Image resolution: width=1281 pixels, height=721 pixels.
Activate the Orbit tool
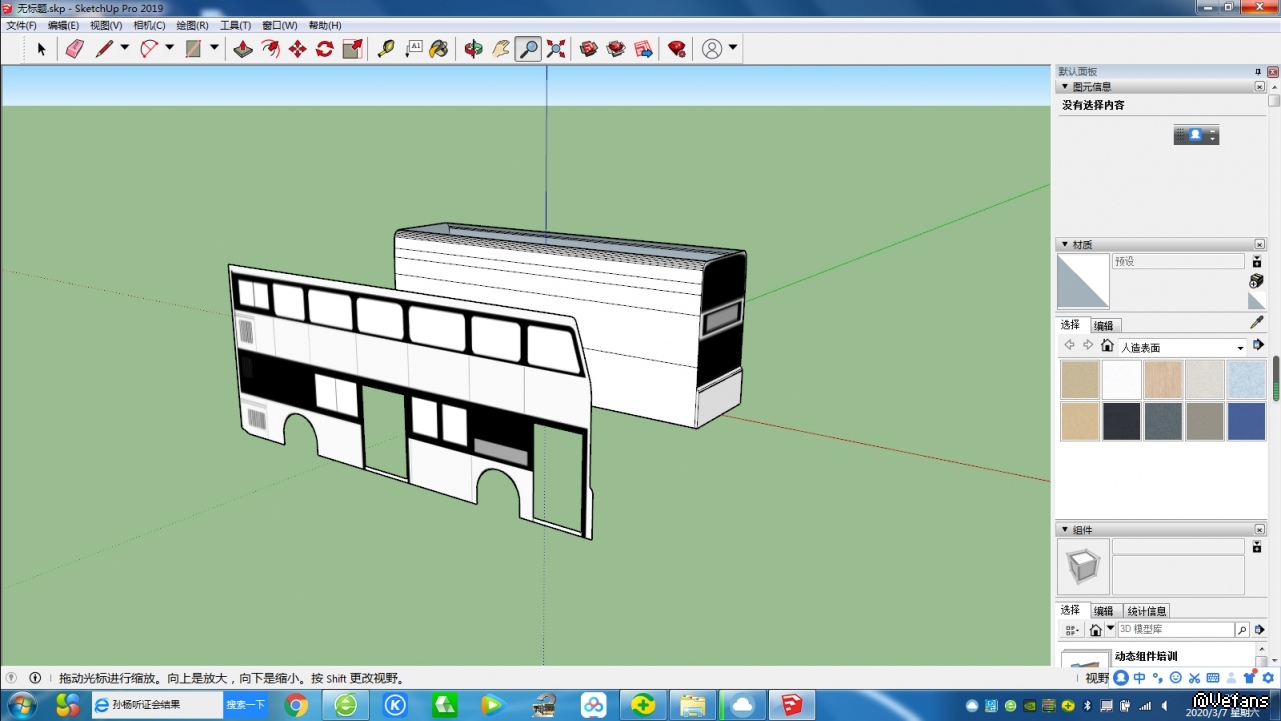(x=473, y=49)
